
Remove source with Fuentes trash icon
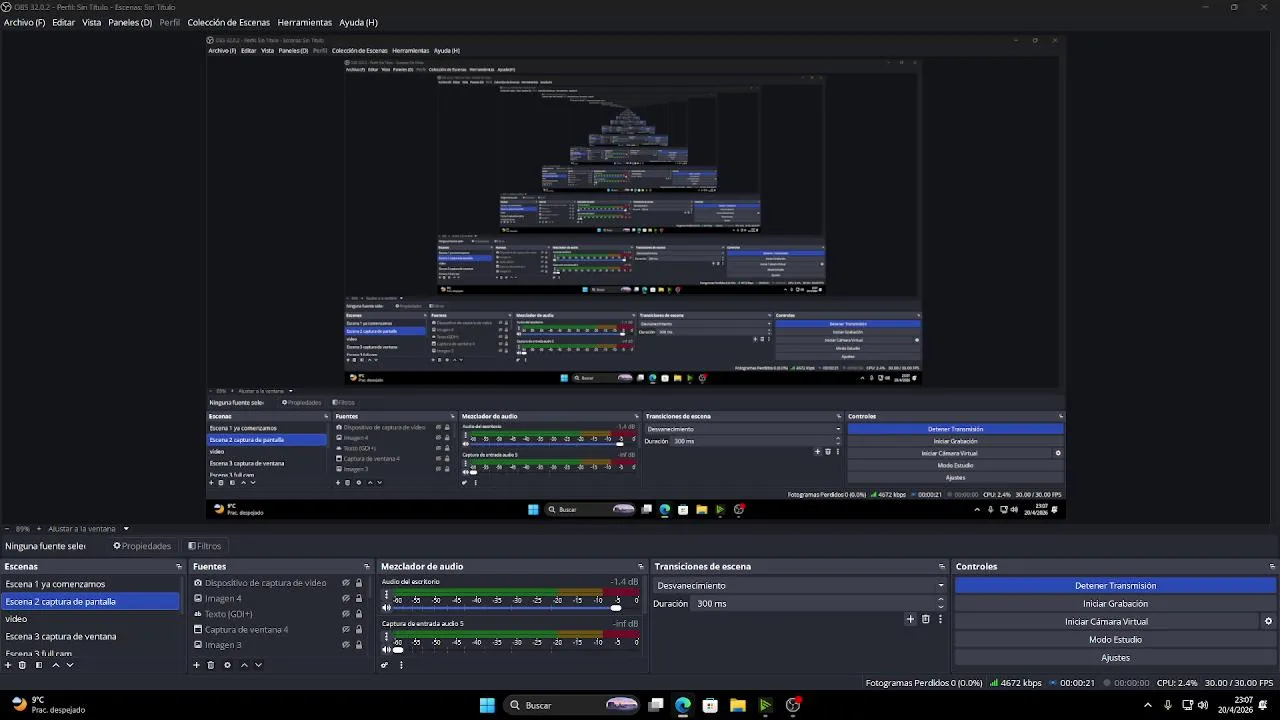(x=211, y=665)
